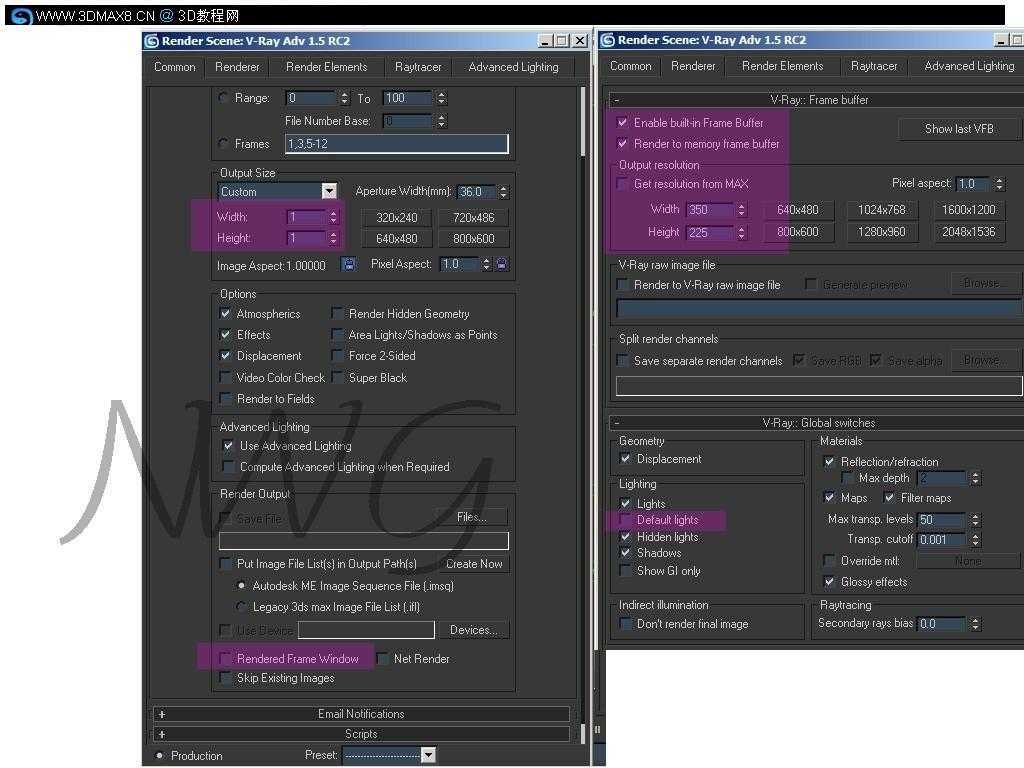Click the Output Size Height field
The width and height of the screenshot is (1024, 768).
(x=306, y=238)
